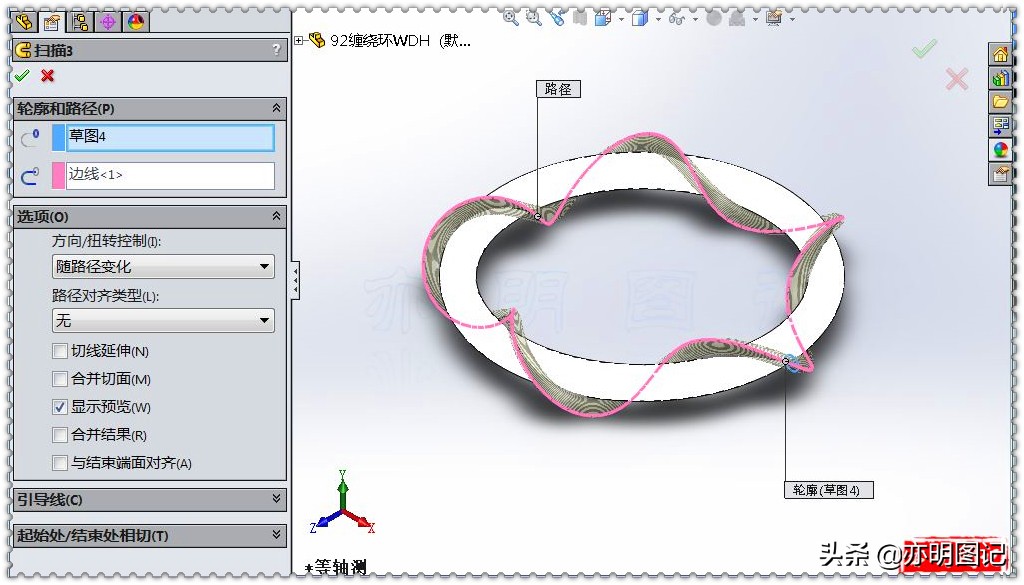Click the hide/show items eyeglasses icon
1024x585 pixels.
coord(675,17)
